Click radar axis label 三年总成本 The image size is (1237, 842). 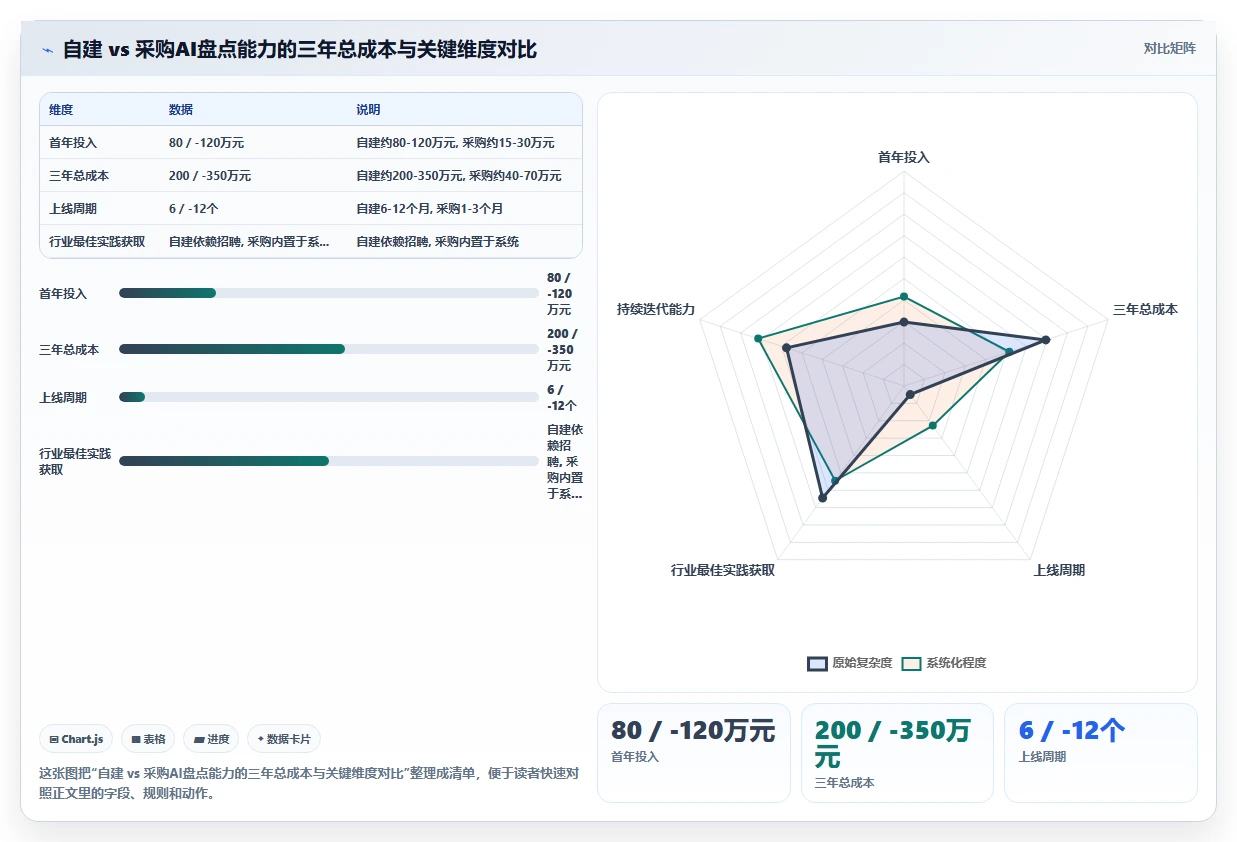1145,309
